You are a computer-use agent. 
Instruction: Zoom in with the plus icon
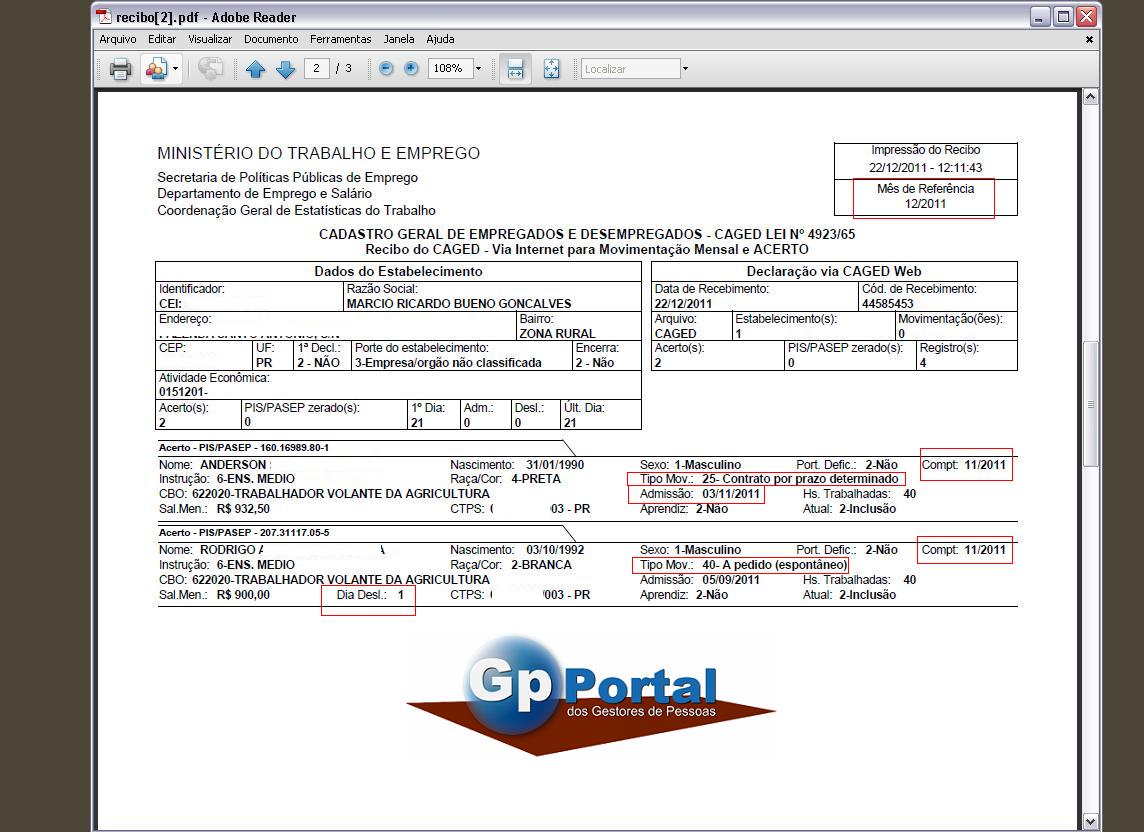point(409,68)
